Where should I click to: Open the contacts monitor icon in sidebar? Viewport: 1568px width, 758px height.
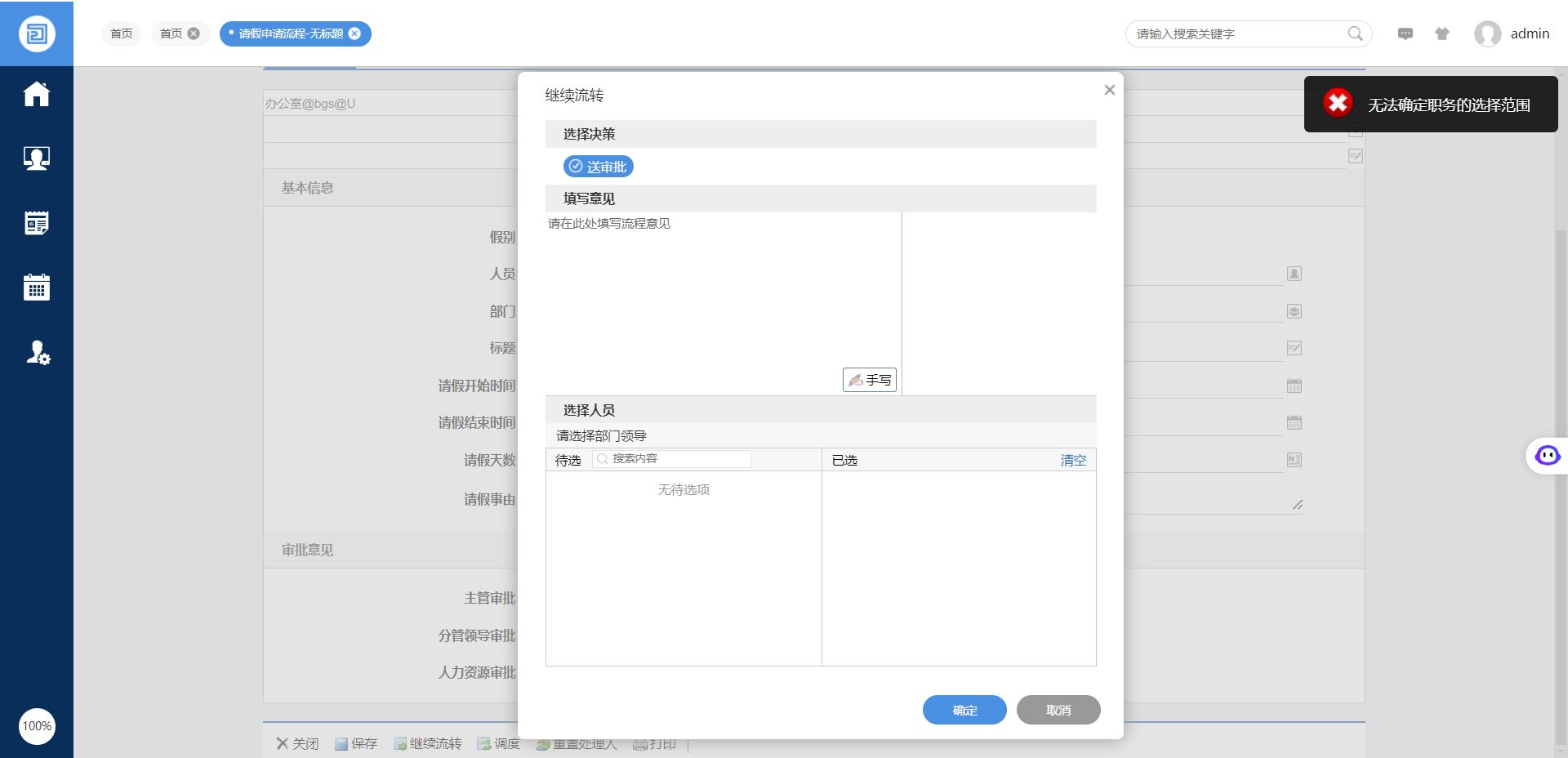pyautogui.click(x=37, y=158)
